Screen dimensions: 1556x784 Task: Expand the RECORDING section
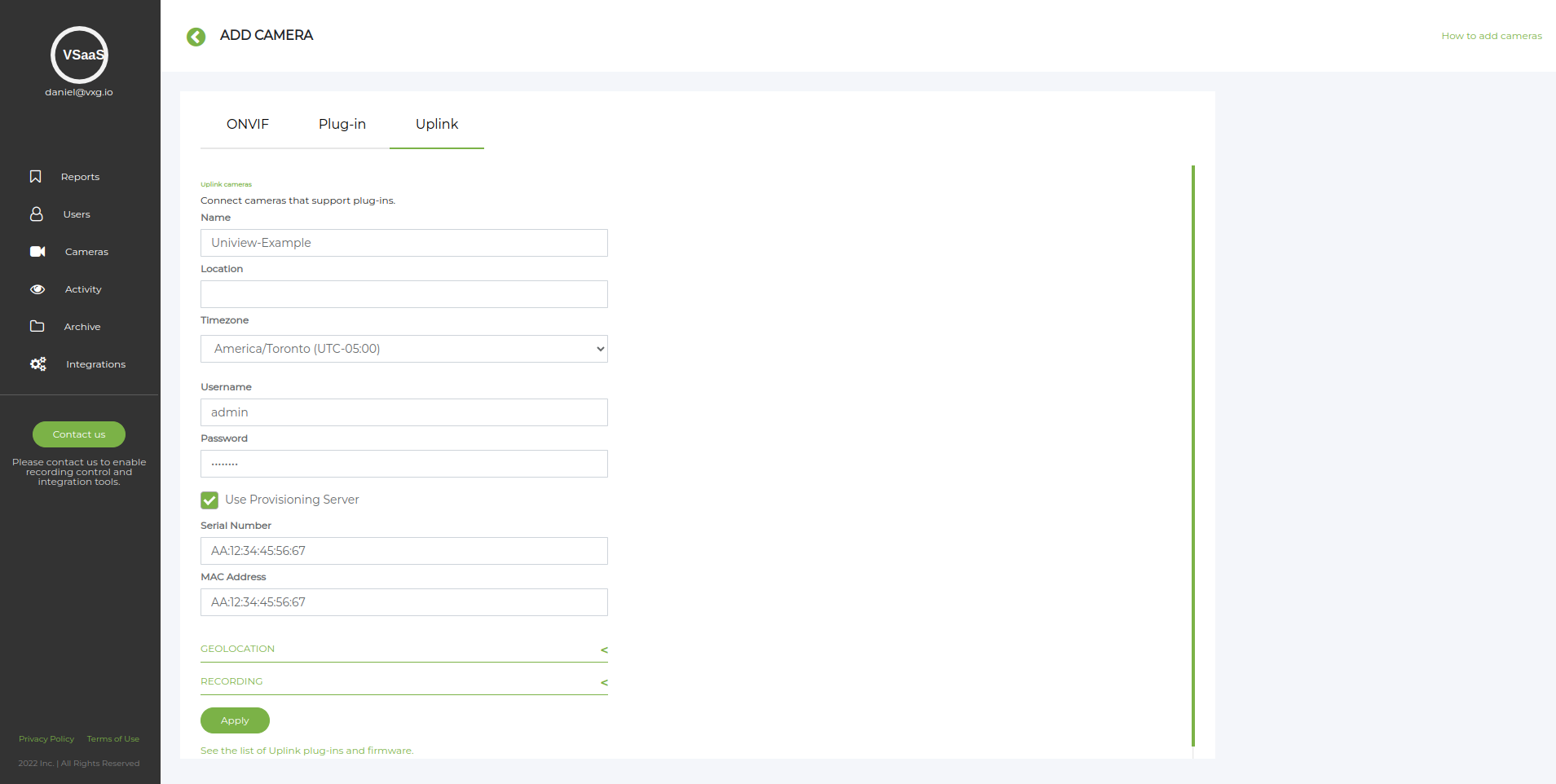coord(403,682)
